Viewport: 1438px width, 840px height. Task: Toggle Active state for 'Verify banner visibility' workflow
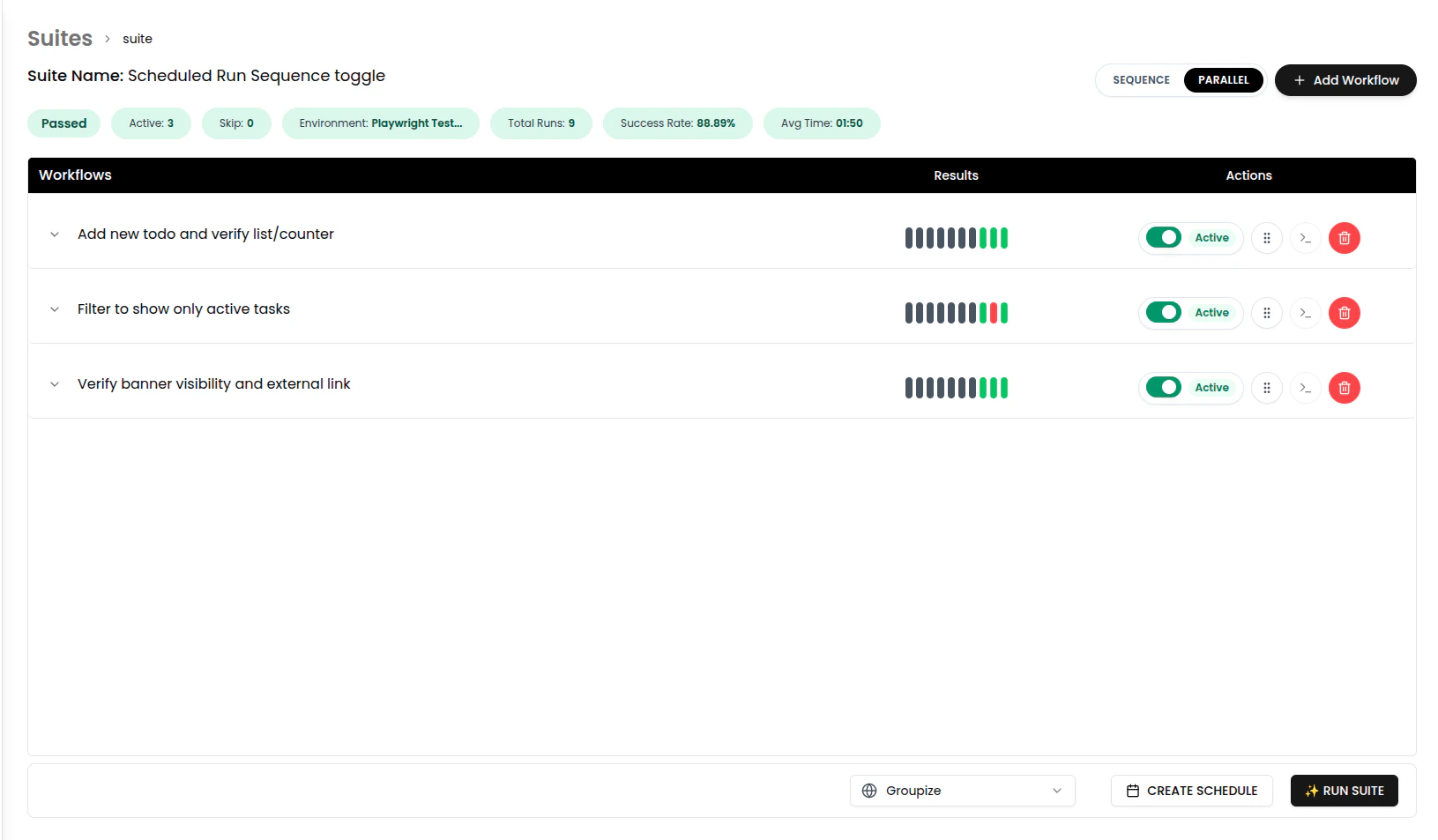1165,388
